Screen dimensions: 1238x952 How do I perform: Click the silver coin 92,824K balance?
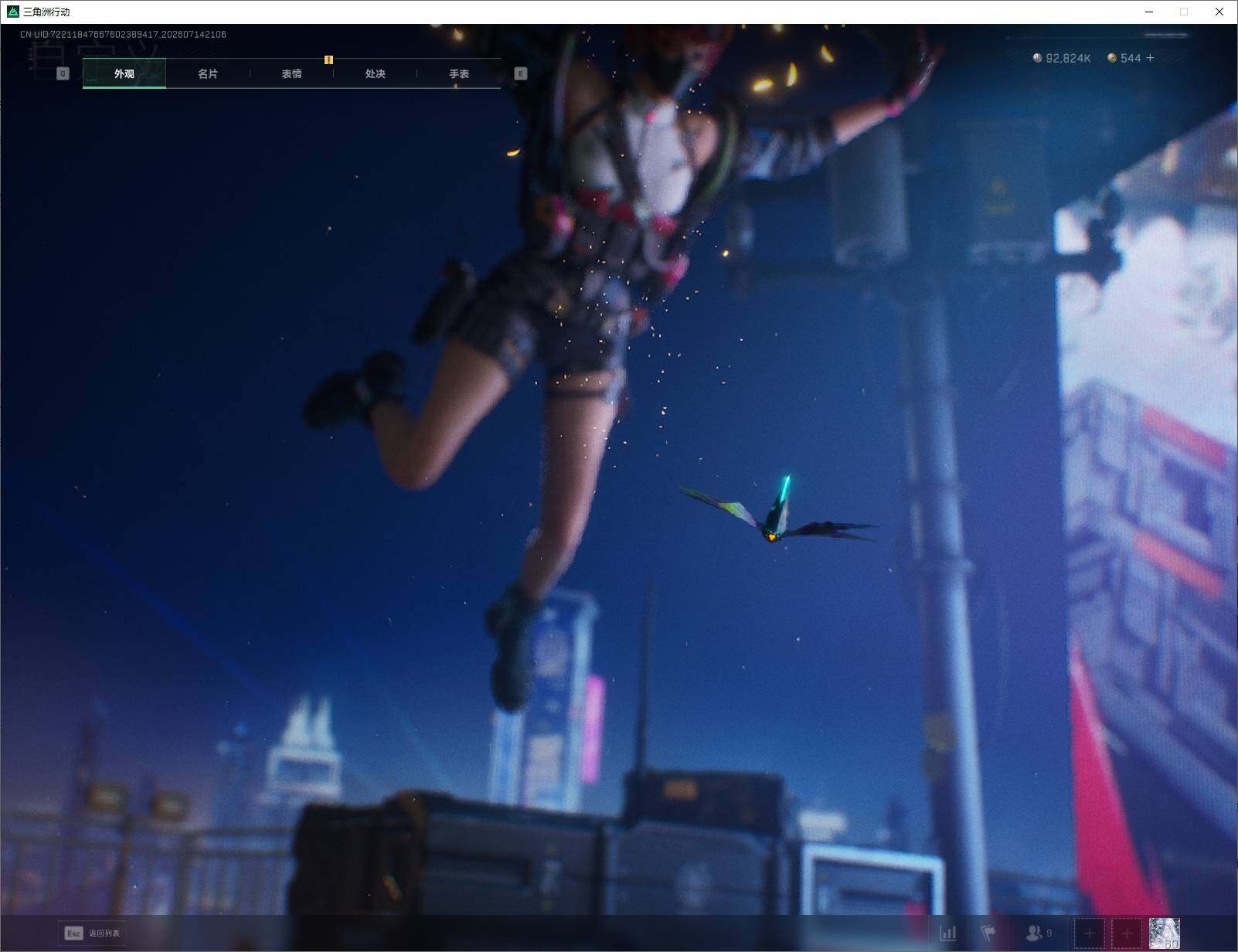[1062, 58]
